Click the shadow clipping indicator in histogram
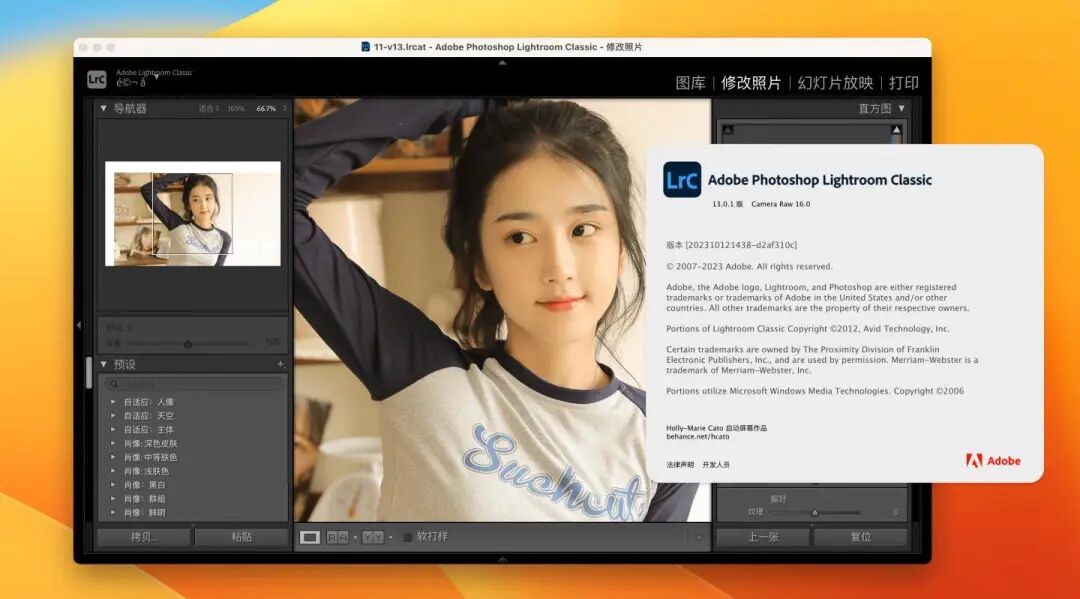Screen dimensions: 1080x599 728,129
